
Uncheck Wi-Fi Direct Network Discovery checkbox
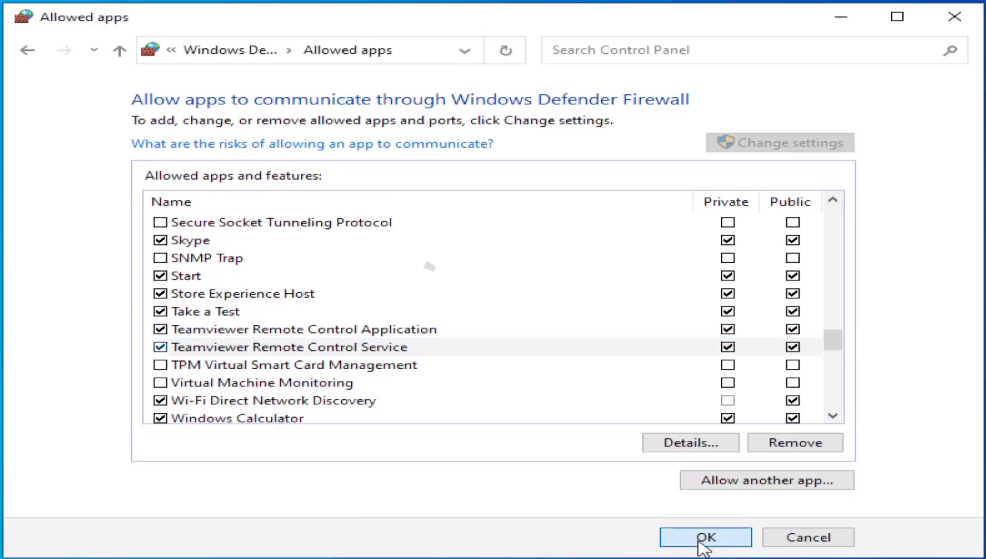tap(160, 401)
